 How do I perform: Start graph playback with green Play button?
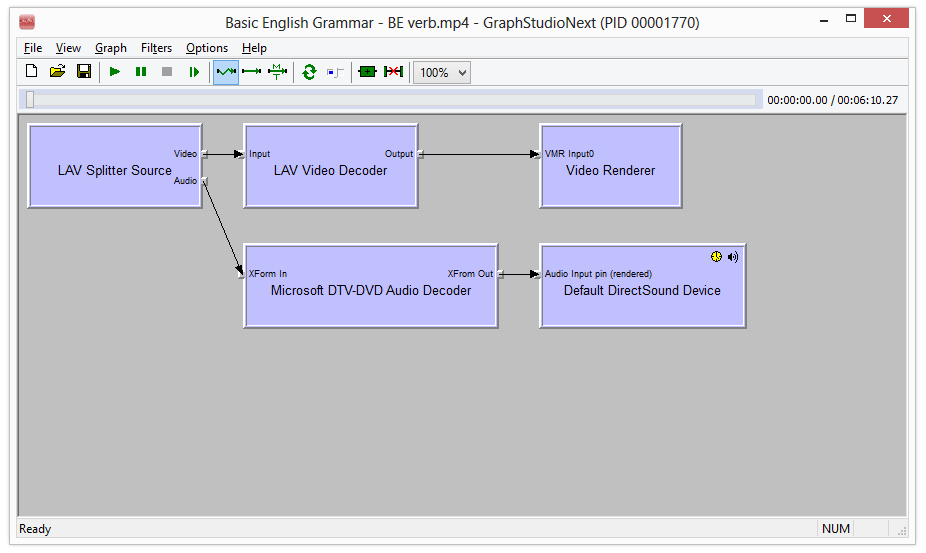115,72
